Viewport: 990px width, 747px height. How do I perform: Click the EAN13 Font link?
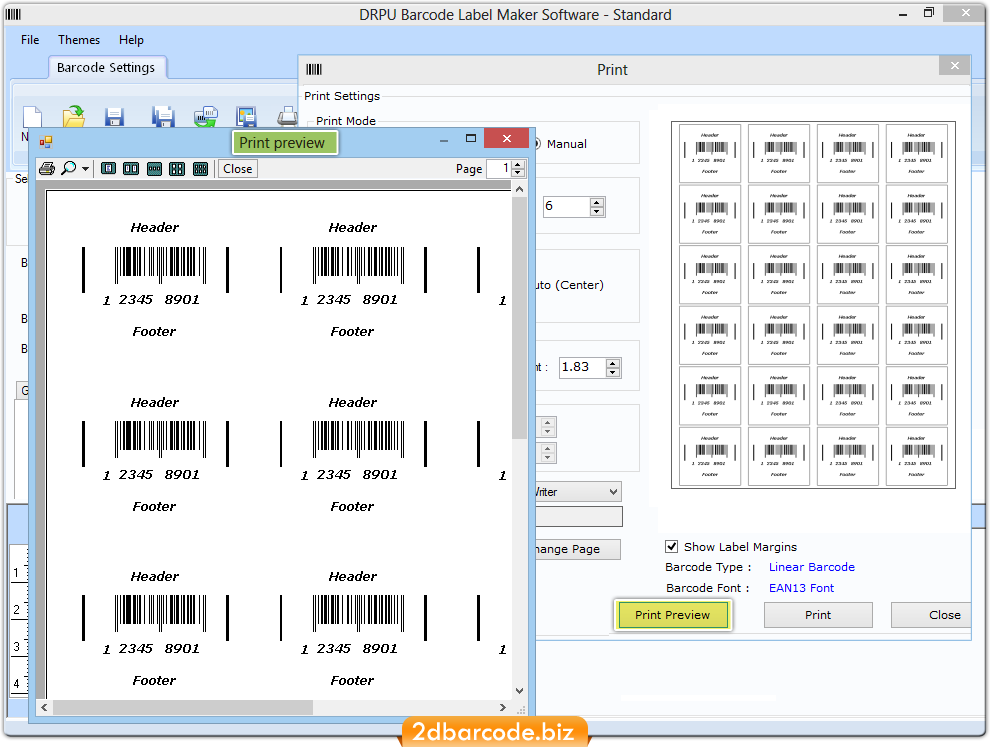click(x=801, y=588)
